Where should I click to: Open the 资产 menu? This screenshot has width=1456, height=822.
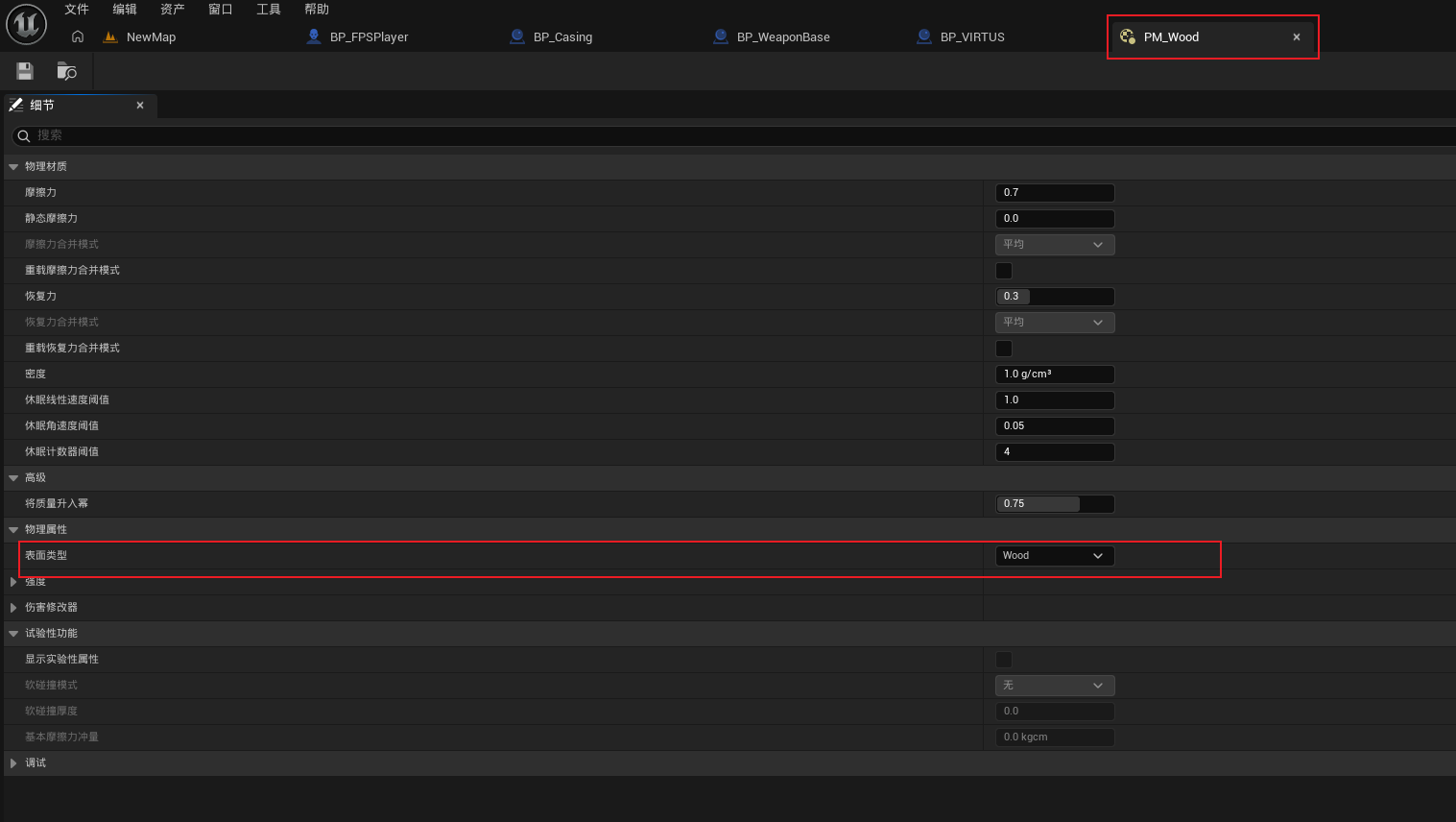click(173, 10)
